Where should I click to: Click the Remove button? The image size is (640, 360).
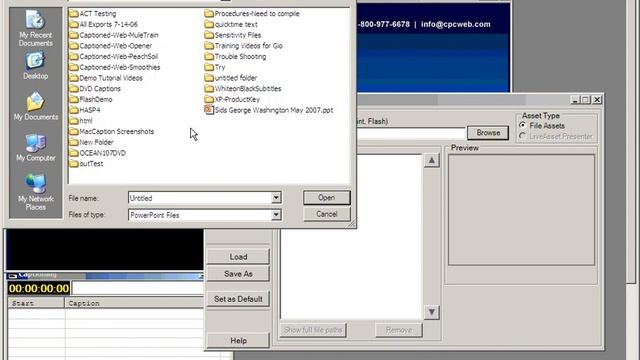point(399,330)
